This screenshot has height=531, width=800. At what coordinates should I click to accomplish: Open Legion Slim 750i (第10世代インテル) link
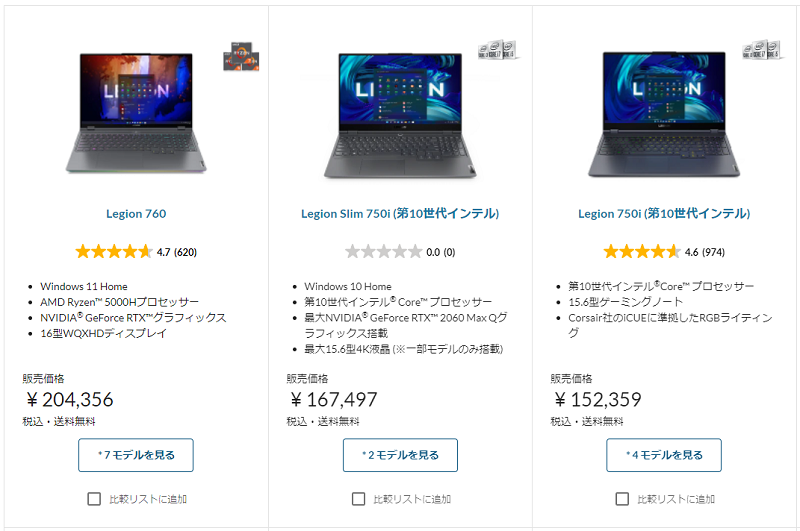pyautogui.click(x=400, y=214)
